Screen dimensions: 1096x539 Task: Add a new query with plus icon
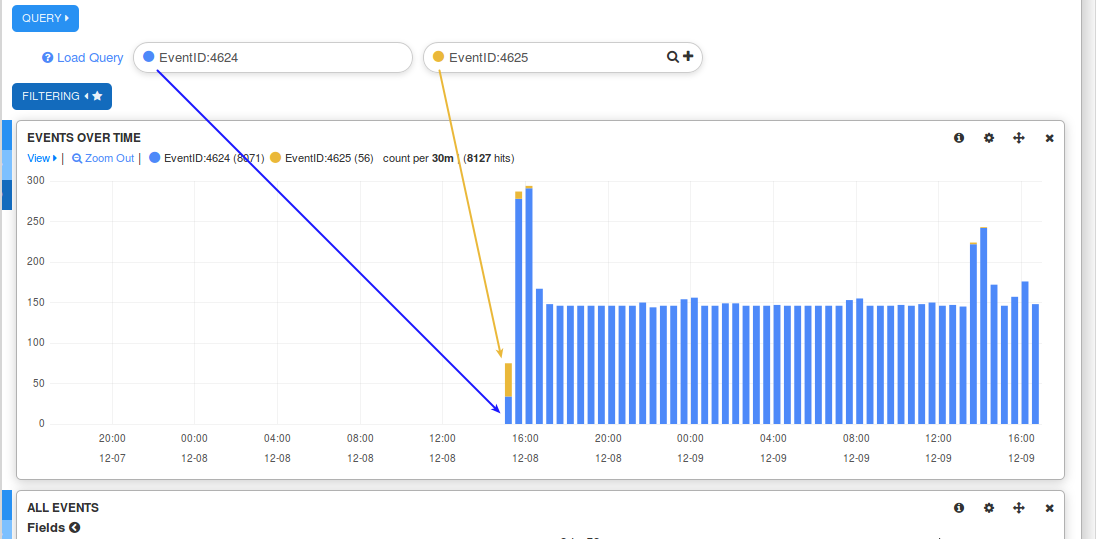[688, 57]
